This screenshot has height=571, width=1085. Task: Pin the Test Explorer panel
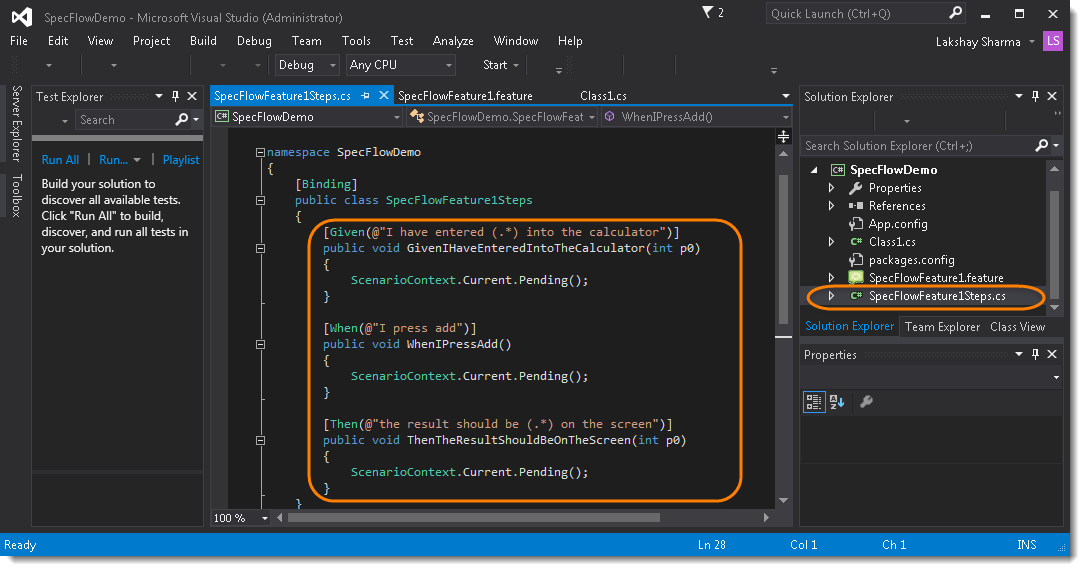coord(176,96)
